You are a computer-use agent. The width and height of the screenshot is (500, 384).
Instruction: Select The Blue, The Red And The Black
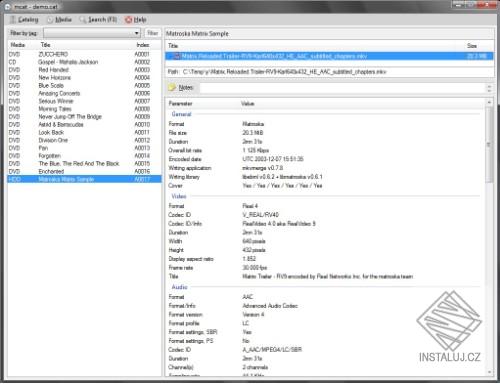[x=84, y=164]
